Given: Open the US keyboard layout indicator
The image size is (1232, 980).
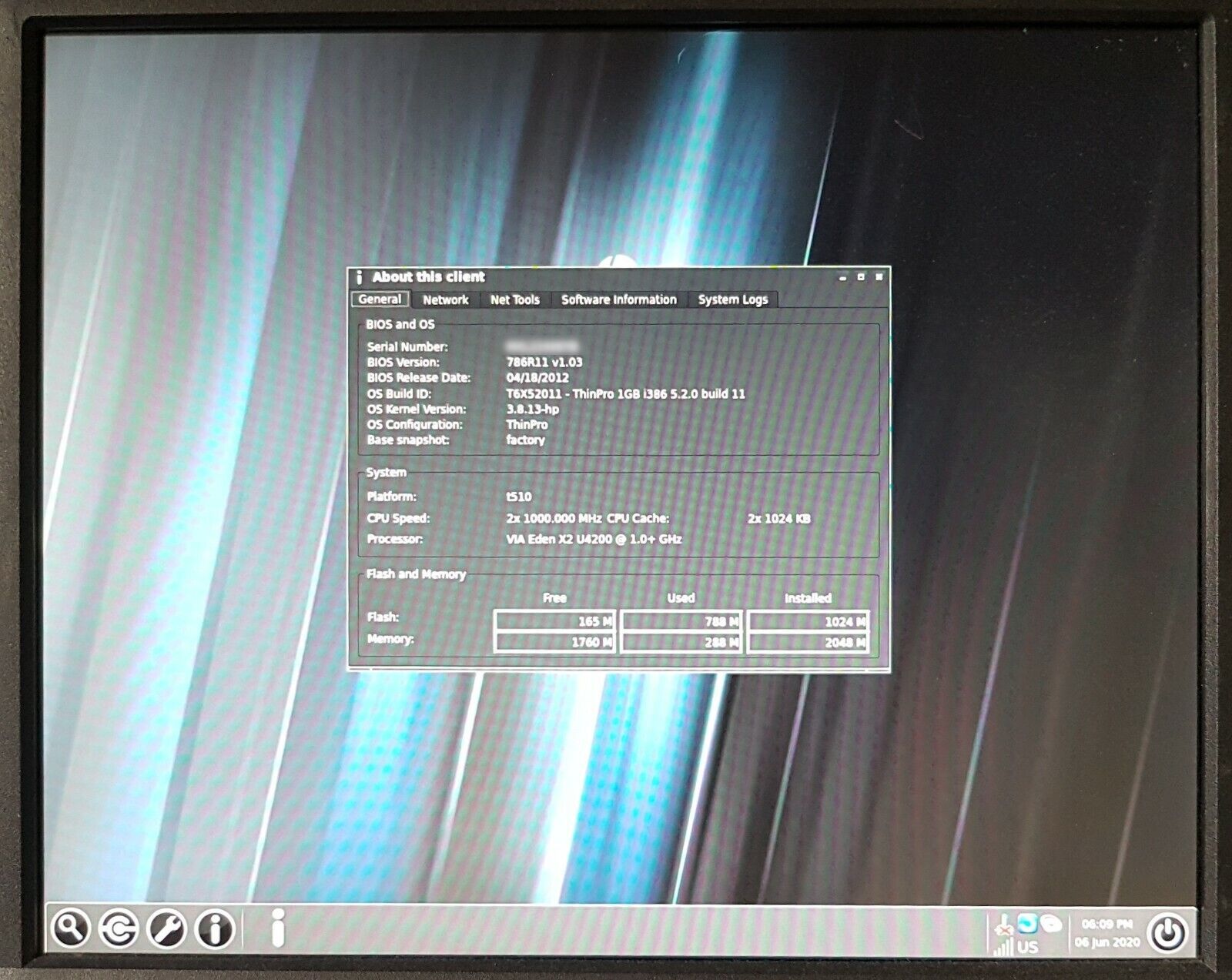Looking at the screenshot, I should (1028, 947).
